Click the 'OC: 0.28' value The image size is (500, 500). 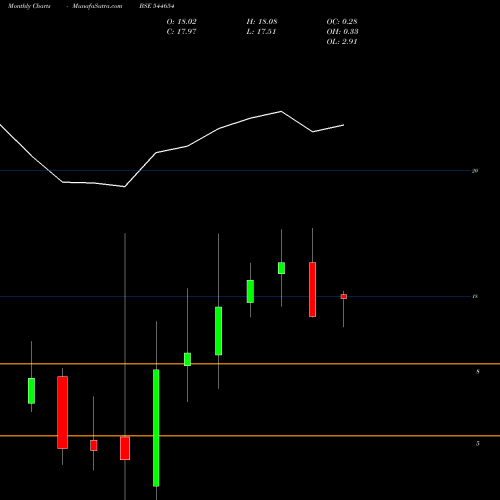point(342,22)
